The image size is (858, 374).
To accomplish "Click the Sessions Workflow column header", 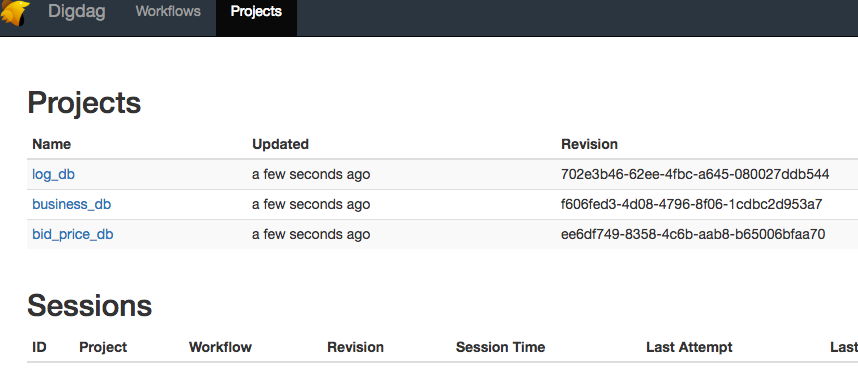I will click(220, 347).
